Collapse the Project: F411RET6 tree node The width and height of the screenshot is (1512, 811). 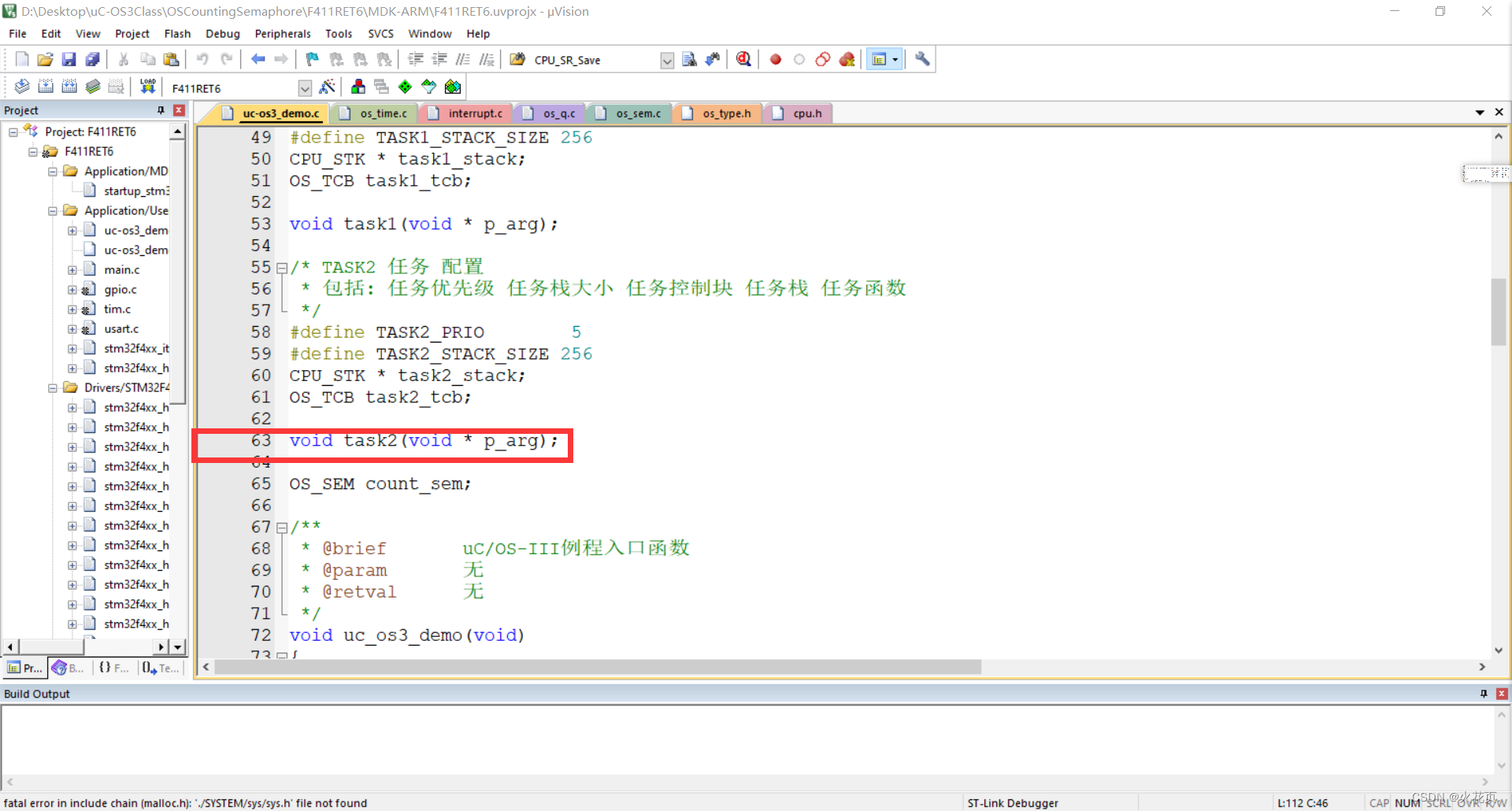[13, 132]
